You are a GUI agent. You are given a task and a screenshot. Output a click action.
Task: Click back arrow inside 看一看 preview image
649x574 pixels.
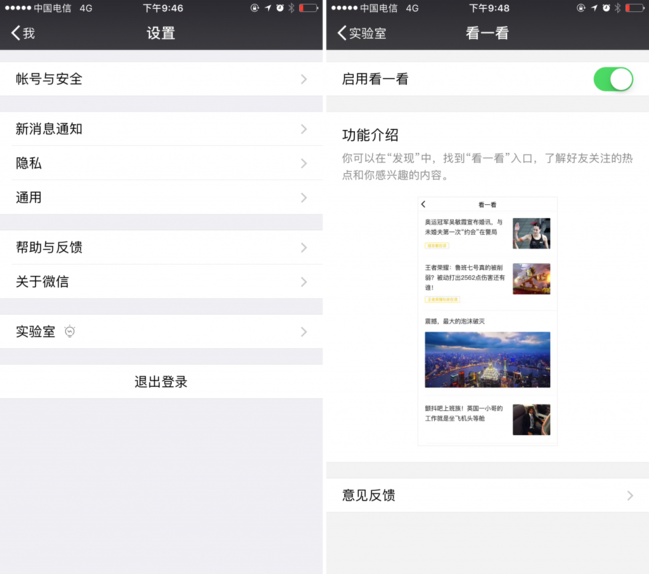pyautogui.click(x=423, y=204)
